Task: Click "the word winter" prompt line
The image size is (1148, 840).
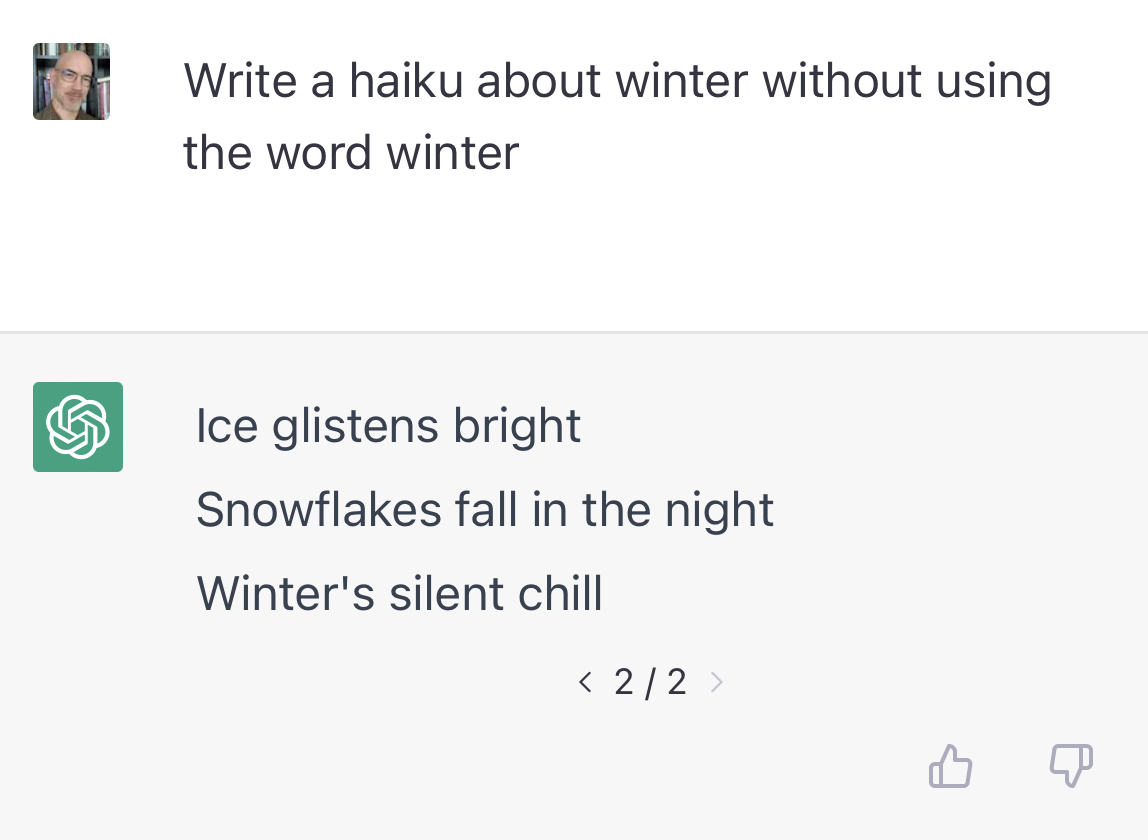Action: coord(351,153)
